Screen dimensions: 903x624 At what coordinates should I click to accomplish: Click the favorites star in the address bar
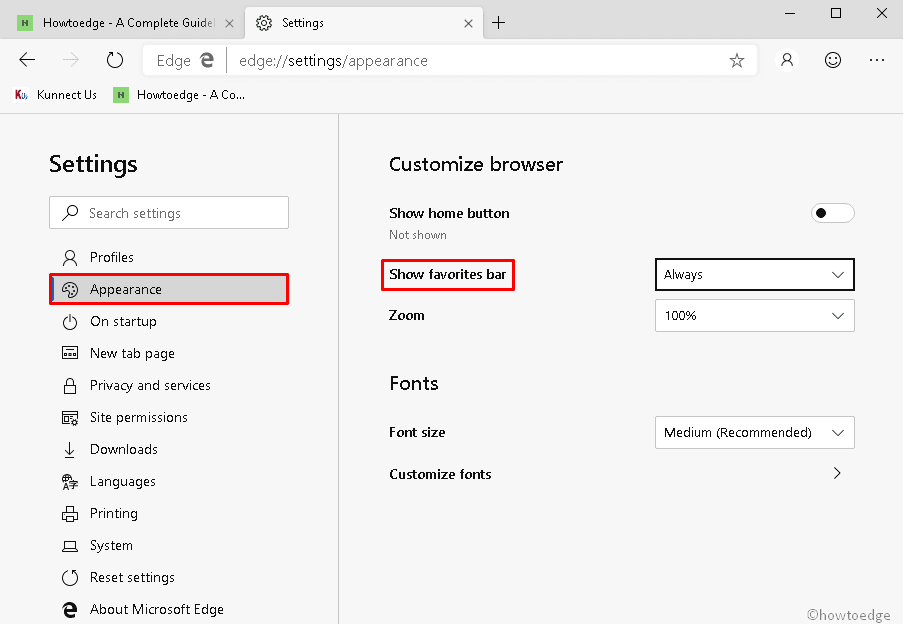click(736, 60)
